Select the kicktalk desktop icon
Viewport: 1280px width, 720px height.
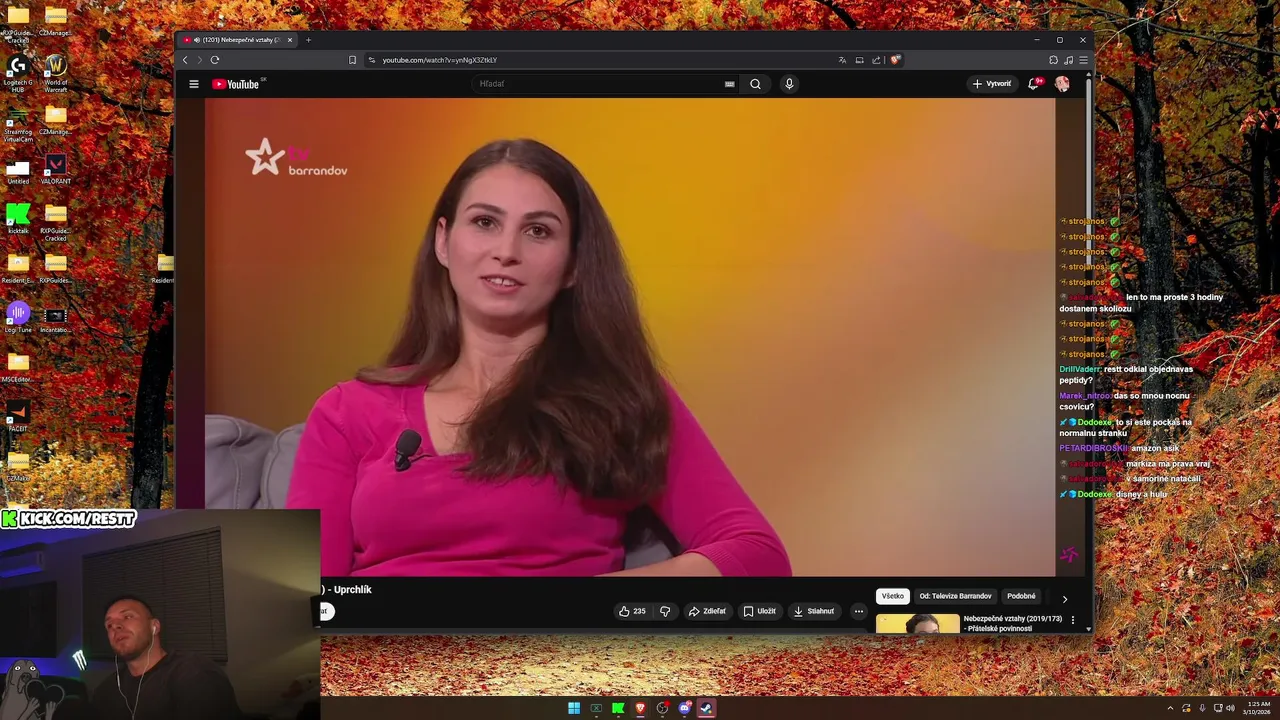17,219
